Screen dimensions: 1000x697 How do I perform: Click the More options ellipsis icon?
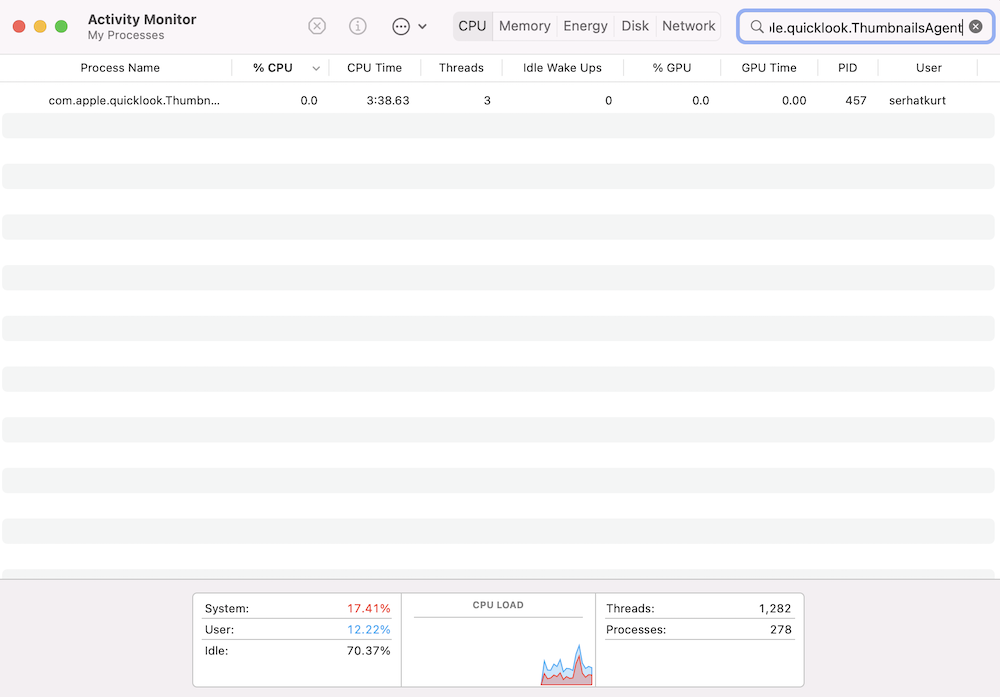coord(401,27)
